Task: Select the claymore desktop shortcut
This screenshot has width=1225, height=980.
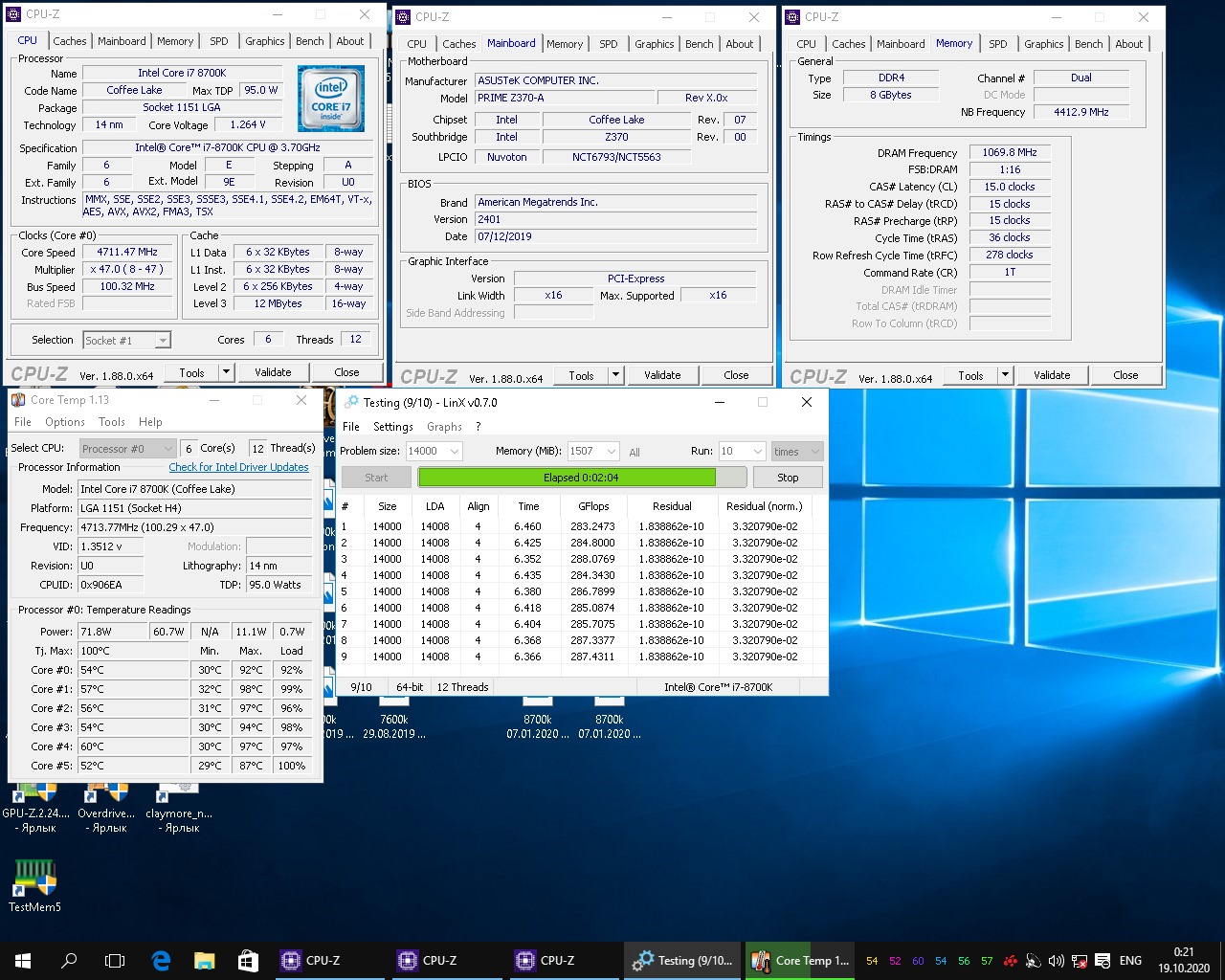Action: pyautogui.click(x=179, y=808)
